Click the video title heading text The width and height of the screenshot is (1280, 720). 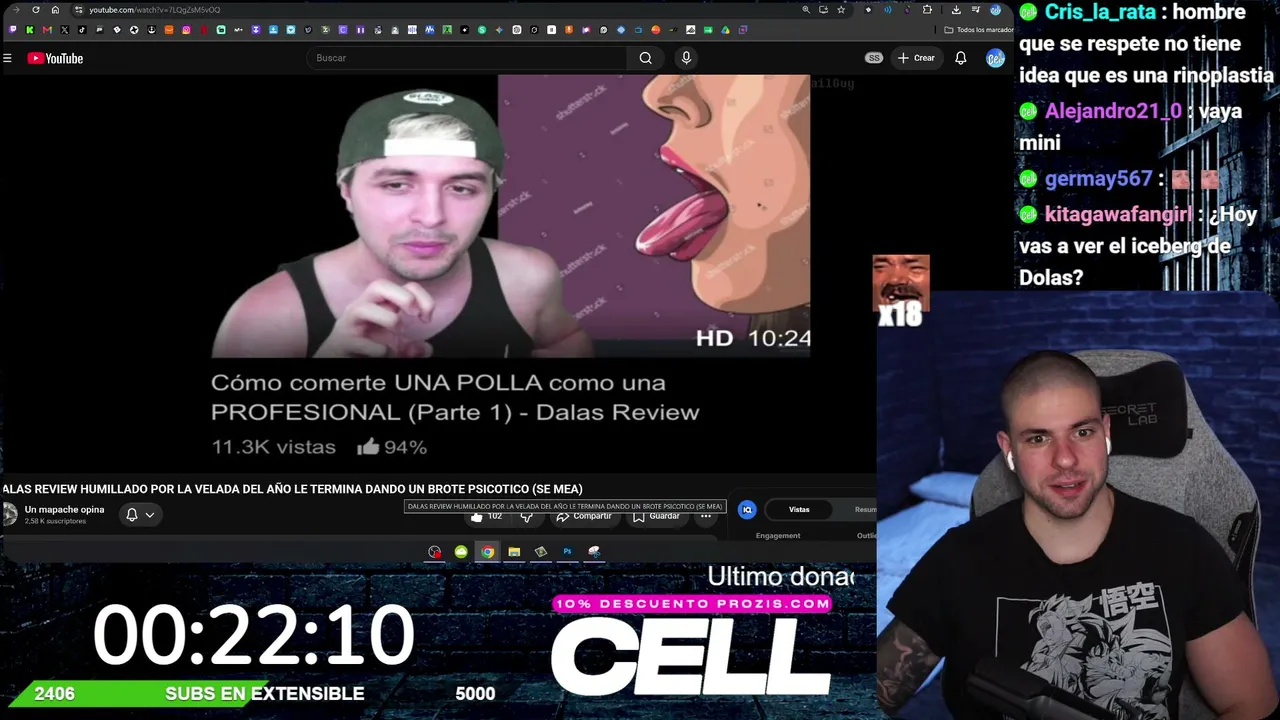click(292, 489)
